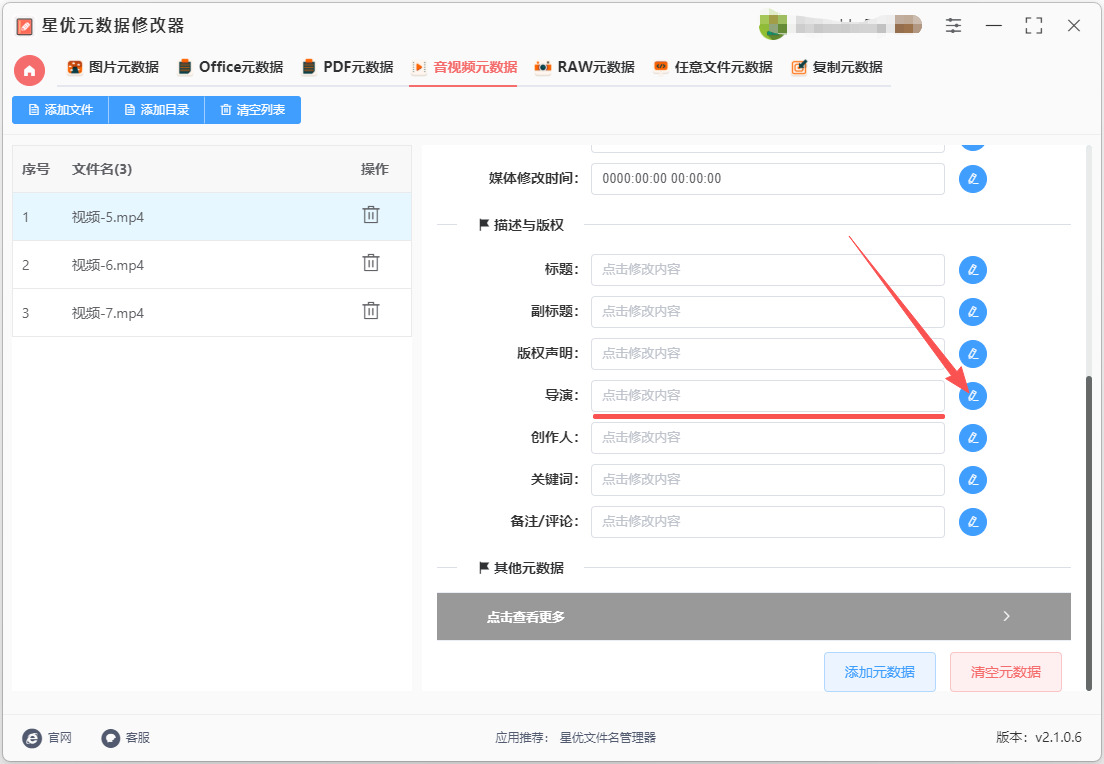
Task: Open the 客服 support link
Action: tap(125, 737)
